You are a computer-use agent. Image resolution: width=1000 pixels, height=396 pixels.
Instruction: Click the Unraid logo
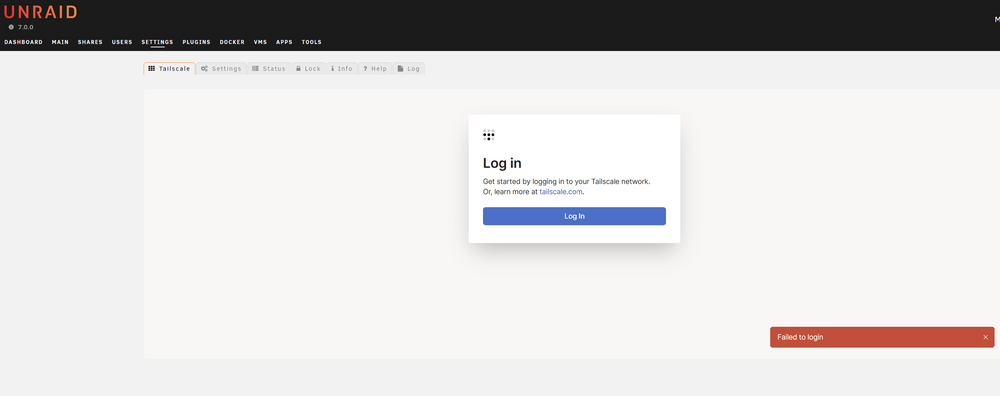tap(40, 11)
